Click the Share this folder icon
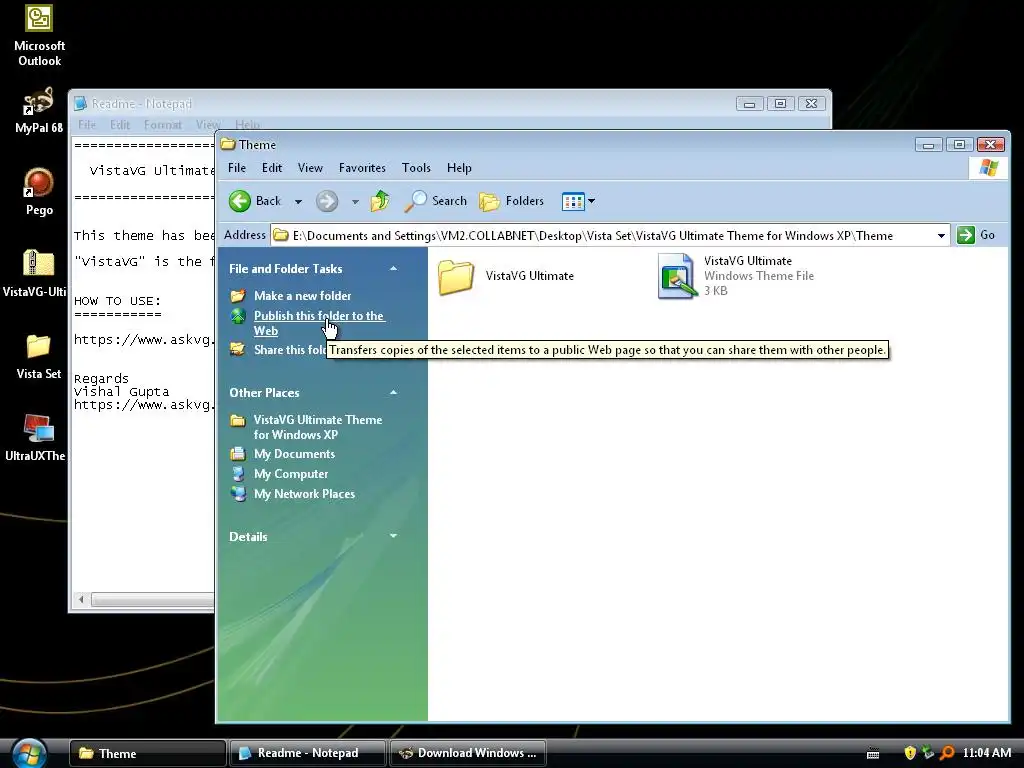1024x768 pixels. [238, 350]
